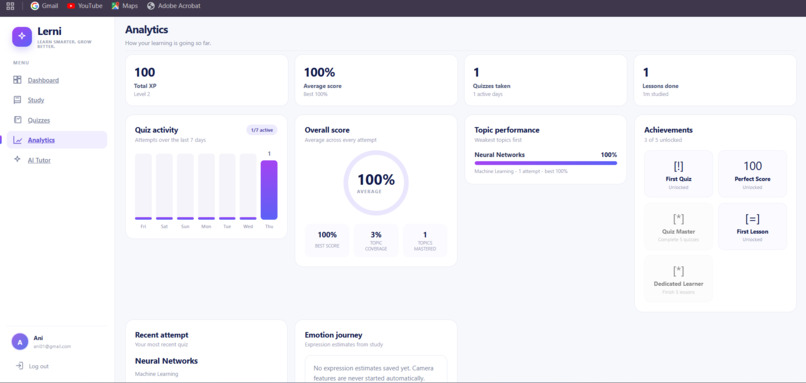The width and height of the screenshot is (806, 383).
Task: Open the Quizzes menu item
Action: 39,120
